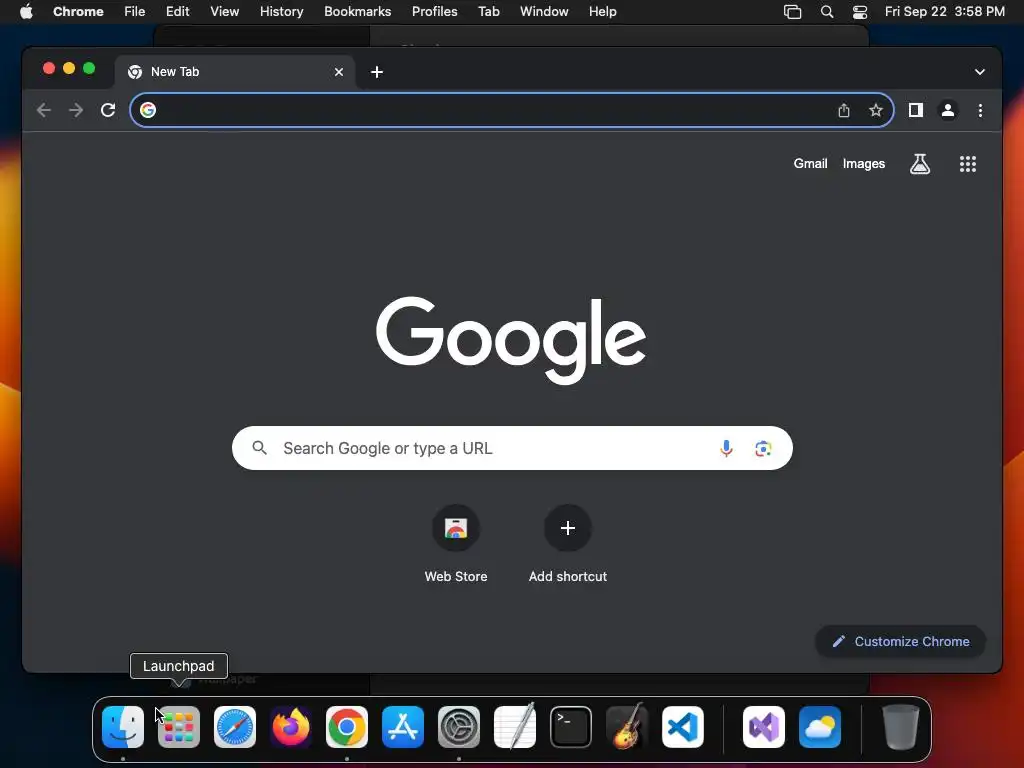This screenshot has height=768, width=1024.
Task: Search by image with Google Lens icon
Action: [763, 448]
